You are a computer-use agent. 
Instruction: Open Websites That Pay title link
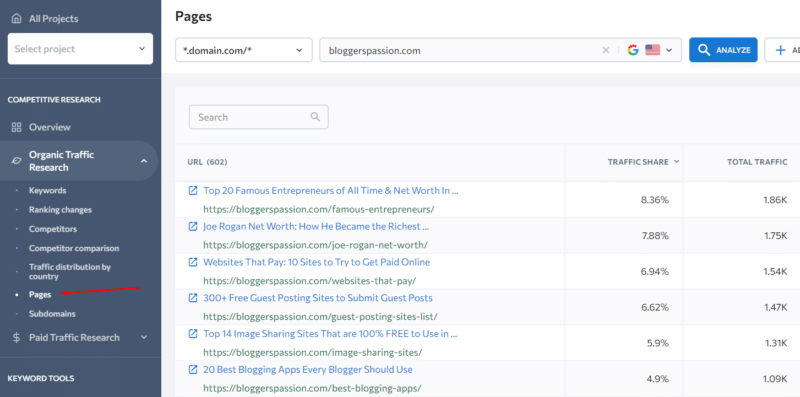(x=316, y=262)
